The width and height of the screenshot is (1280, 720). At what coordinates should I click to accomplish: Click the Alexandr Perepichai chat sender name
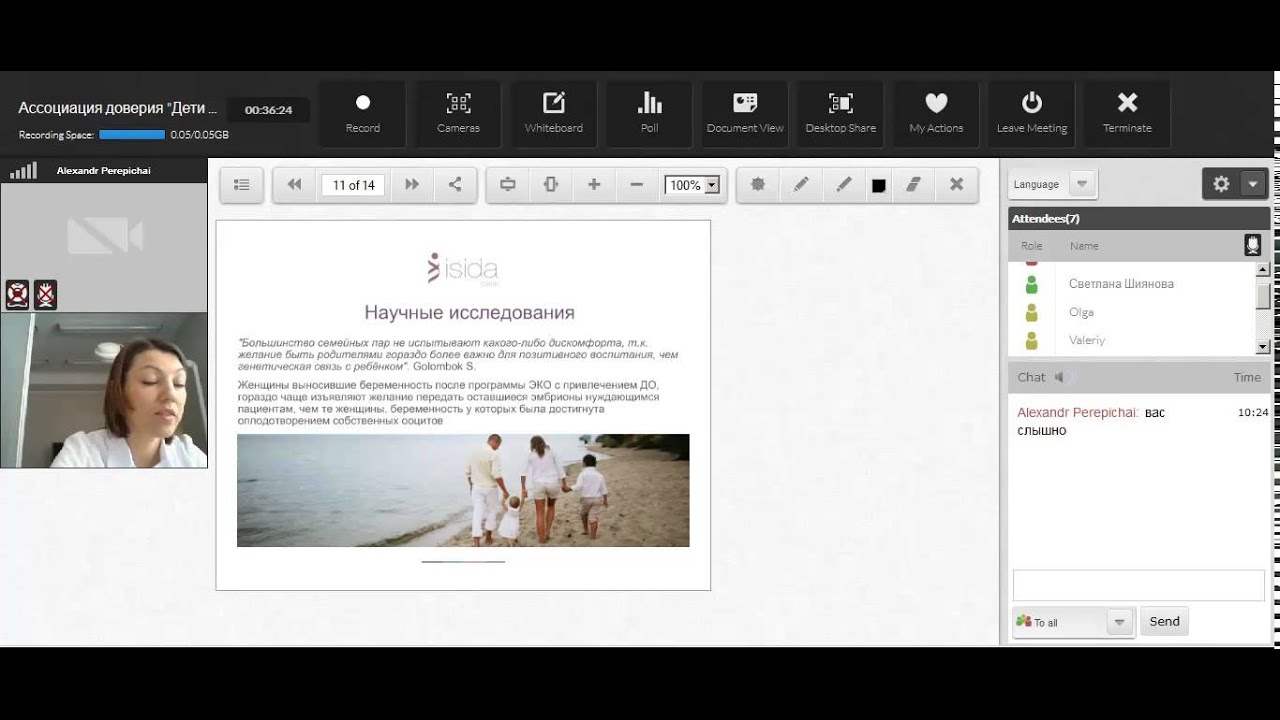coord(1077,412)
